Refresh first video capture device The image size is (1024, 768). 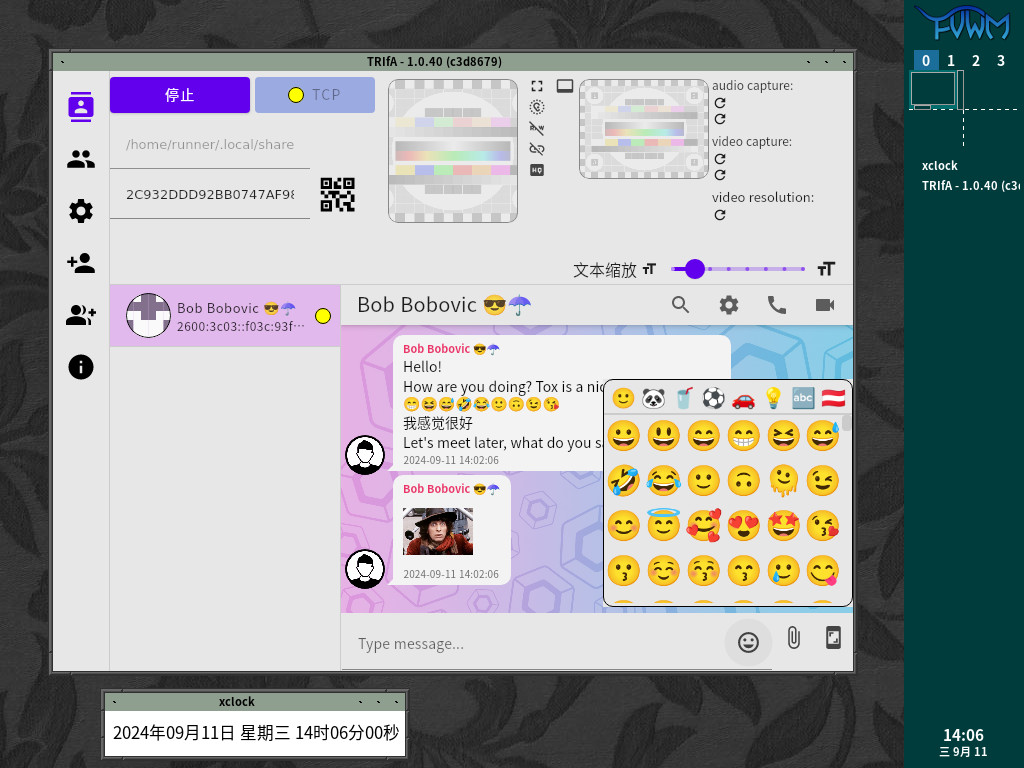[720, 159]
